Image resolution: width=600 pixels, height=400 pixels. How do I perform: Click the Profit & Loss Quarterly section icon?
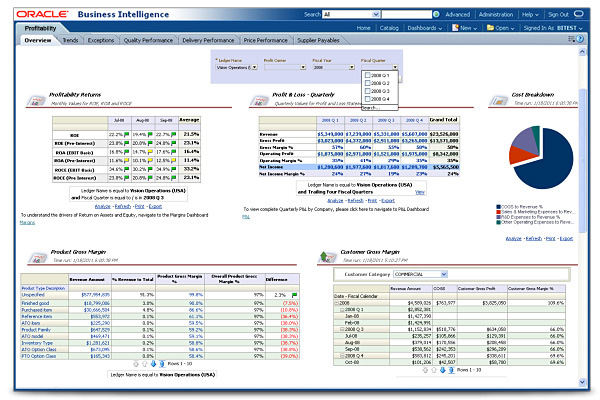pyautogui.click(x=259, y=101)
